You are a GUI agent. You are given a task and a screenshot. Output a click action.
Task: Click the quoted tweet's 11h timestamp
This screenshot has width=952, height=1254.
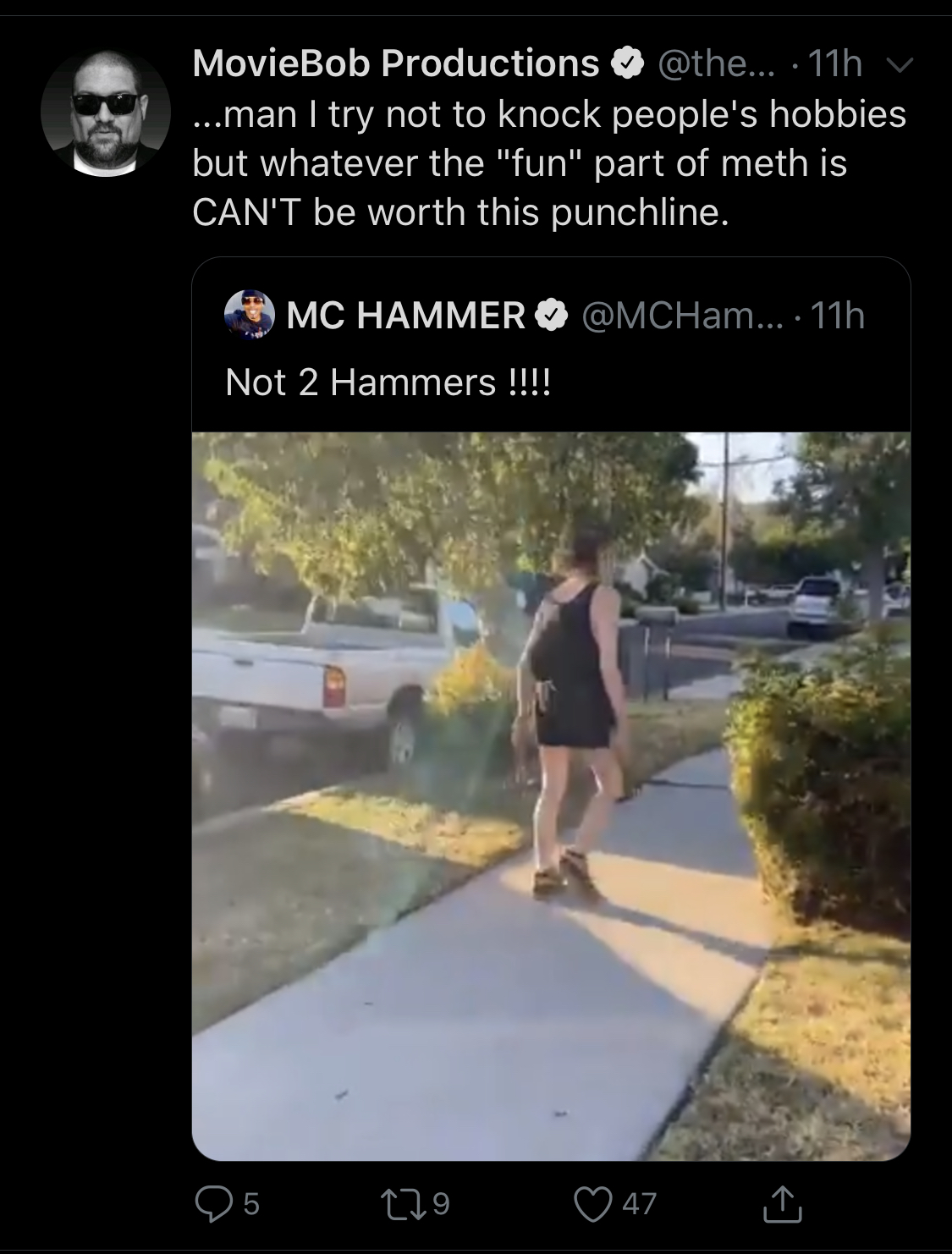(x=837, y=317)
